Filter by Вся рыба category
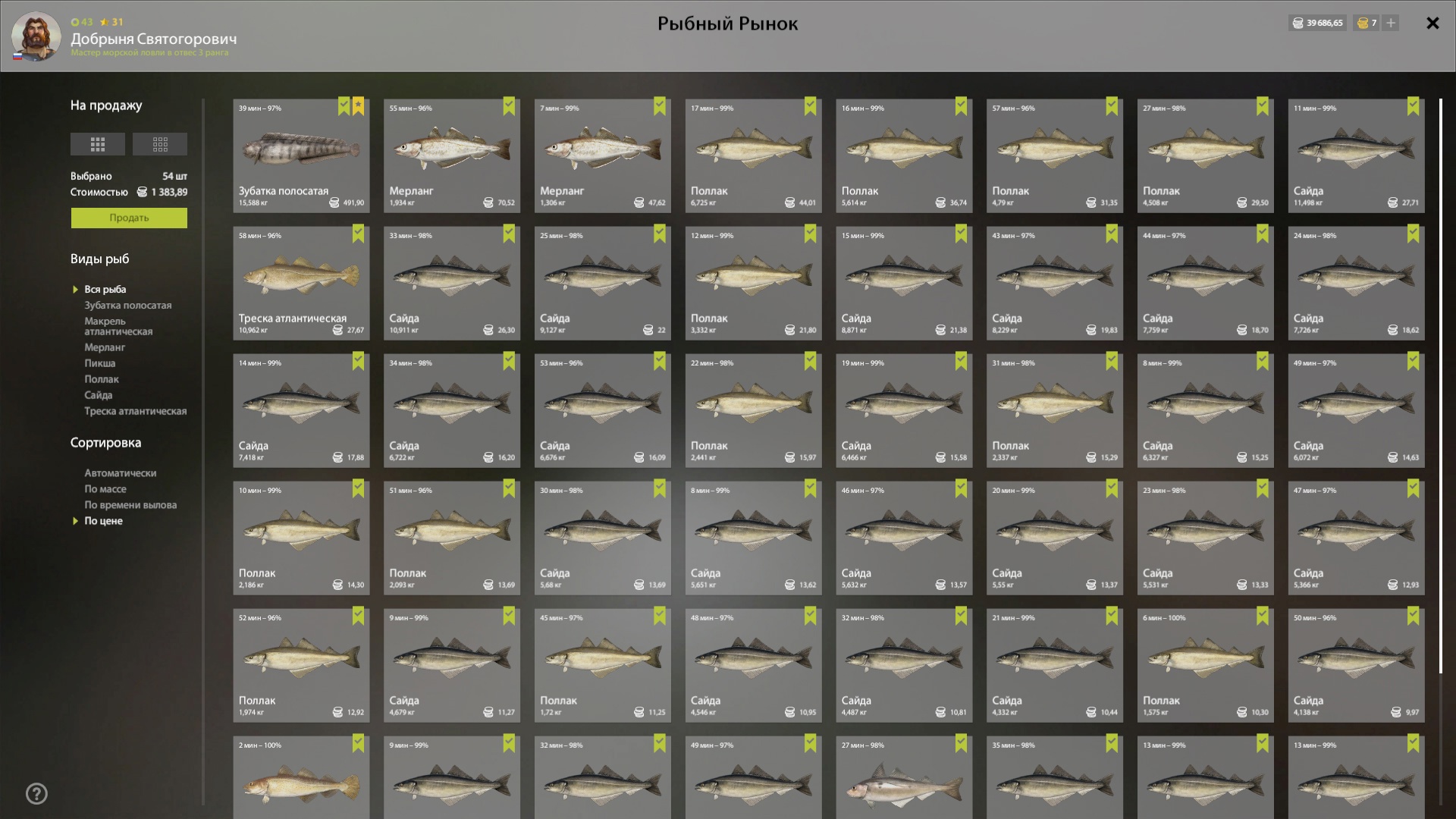 pos(105,289)
